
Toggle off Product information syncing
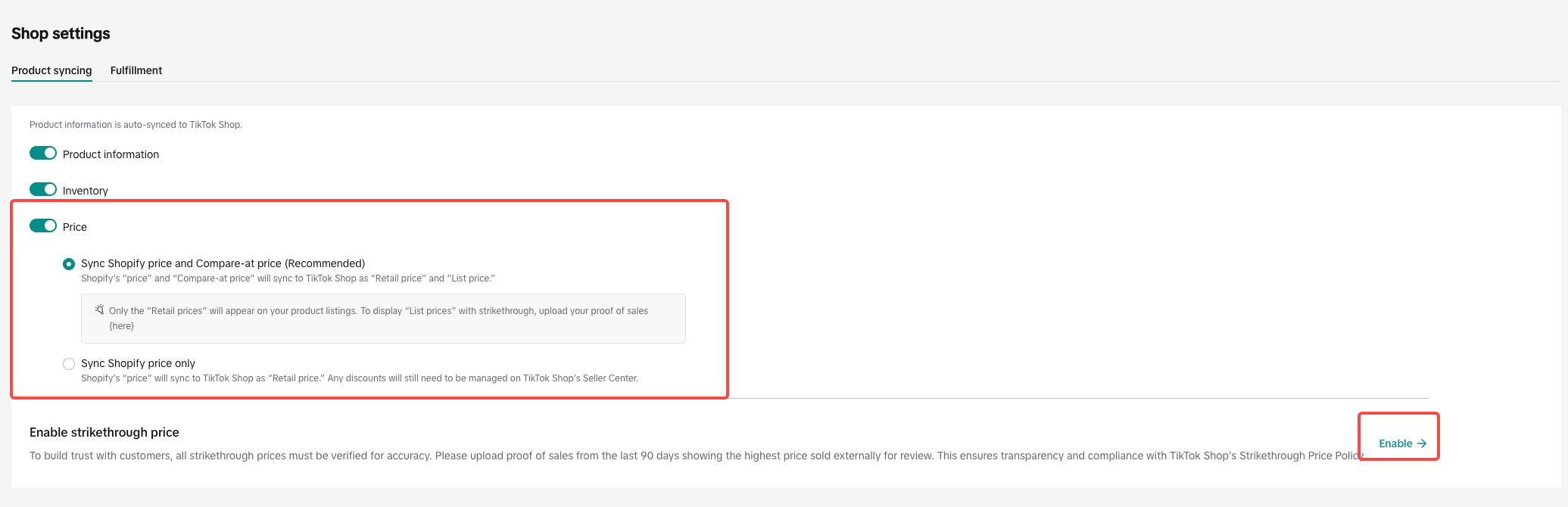tap(43, 153)
